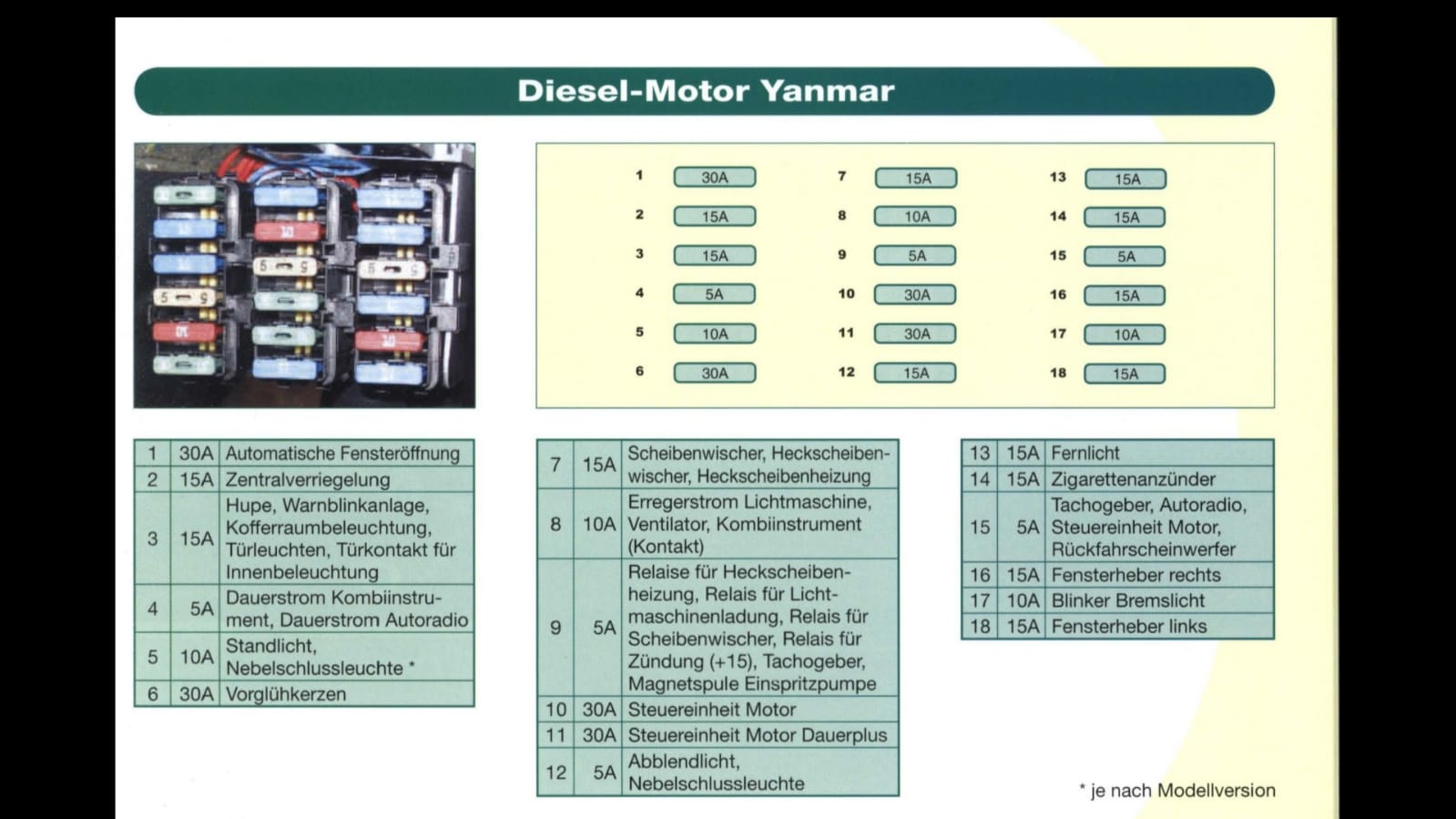The height and width of the screenshot is (819, 1456).
Task: Click fuse 18's 15A box in the diagram
Action: pyautogui.click(x=1125, y=374)
